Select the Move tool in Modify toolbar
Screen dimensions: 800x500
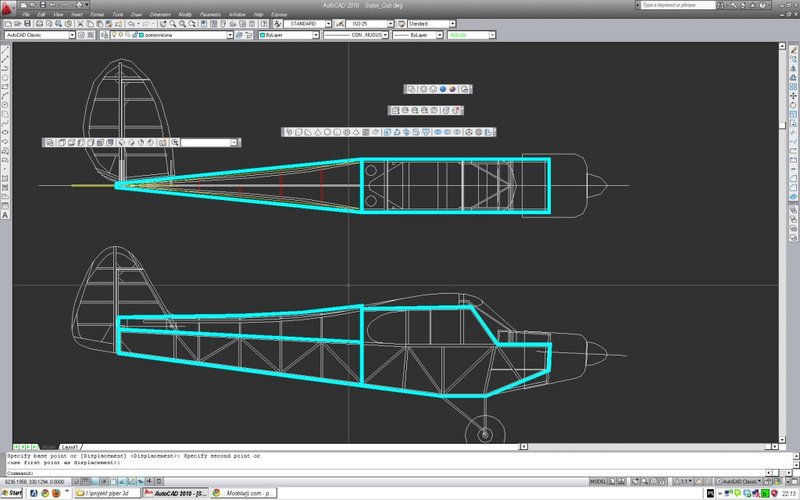(x=793, y=96)
